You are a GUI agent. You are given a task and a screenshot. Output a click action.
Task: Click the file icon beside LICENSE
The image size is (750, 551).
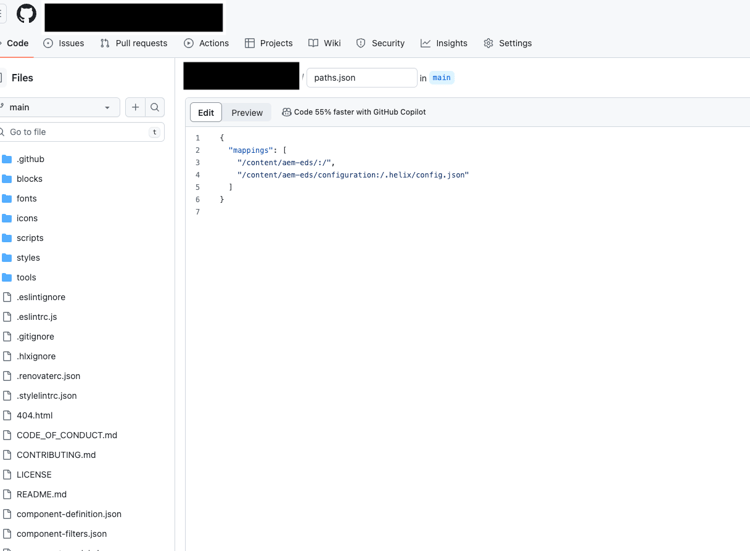7,474
